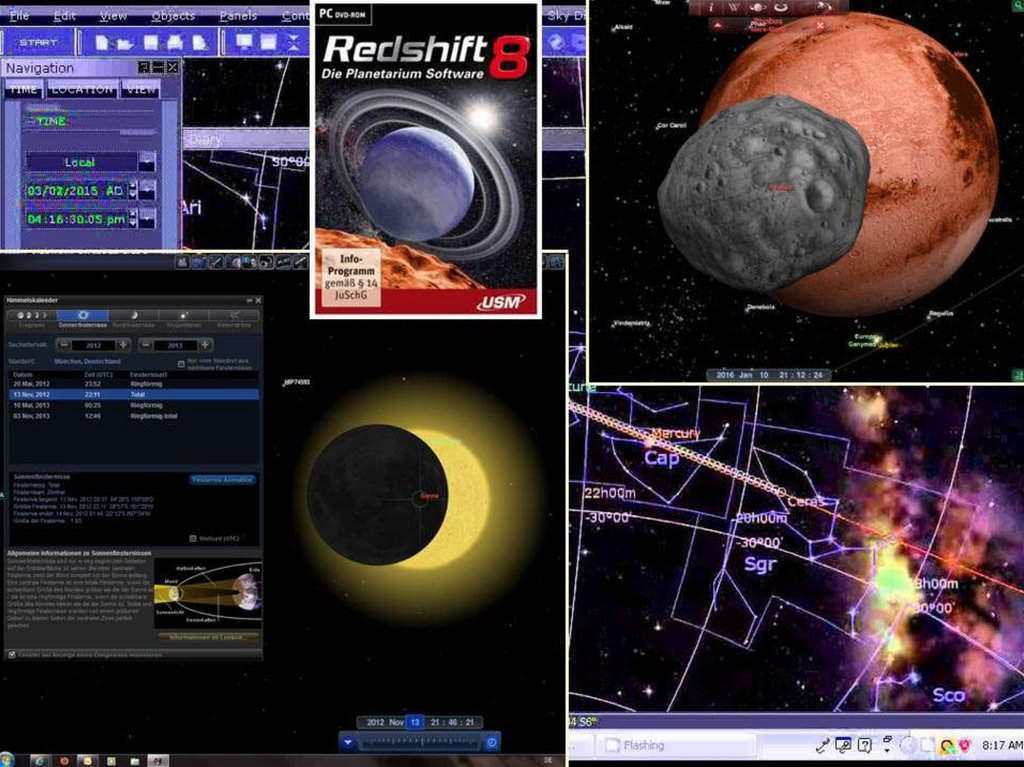Image resolution: width=1024 pixels, height=767 pixels.
Task: Select the conjunctions tab icon in Himmelskalender
Action: 184,318
